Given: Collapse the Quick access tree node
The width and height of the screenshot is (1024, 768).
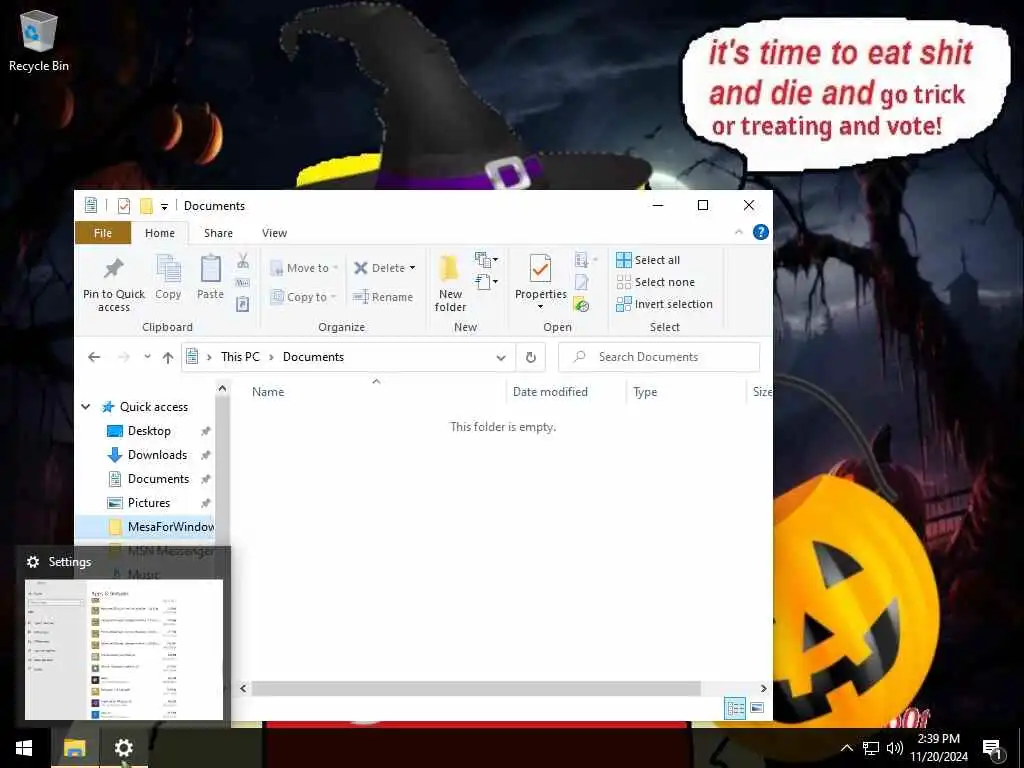Looking at the screenshot, I should coord(86,407).
